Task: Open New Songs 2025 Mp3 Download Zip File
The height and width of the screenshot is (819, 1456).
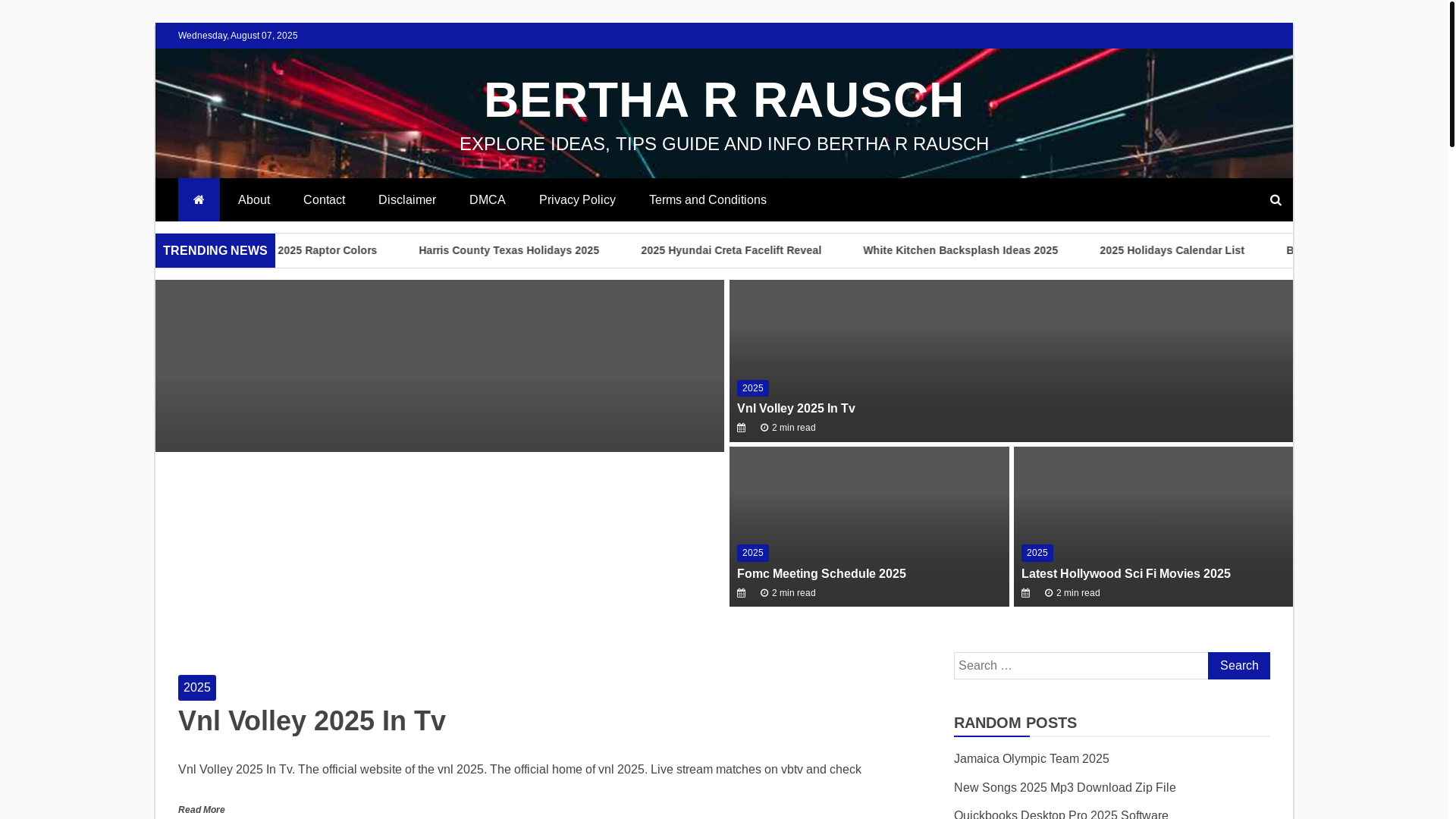Action: [x=1065, y=788]
